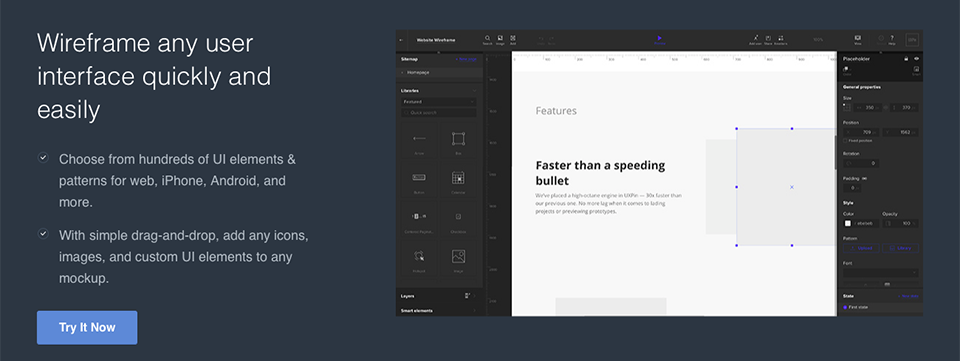Click the Smart icon in properties panel
The height and width of the screenshot is (361, 960).
(916, 70)
